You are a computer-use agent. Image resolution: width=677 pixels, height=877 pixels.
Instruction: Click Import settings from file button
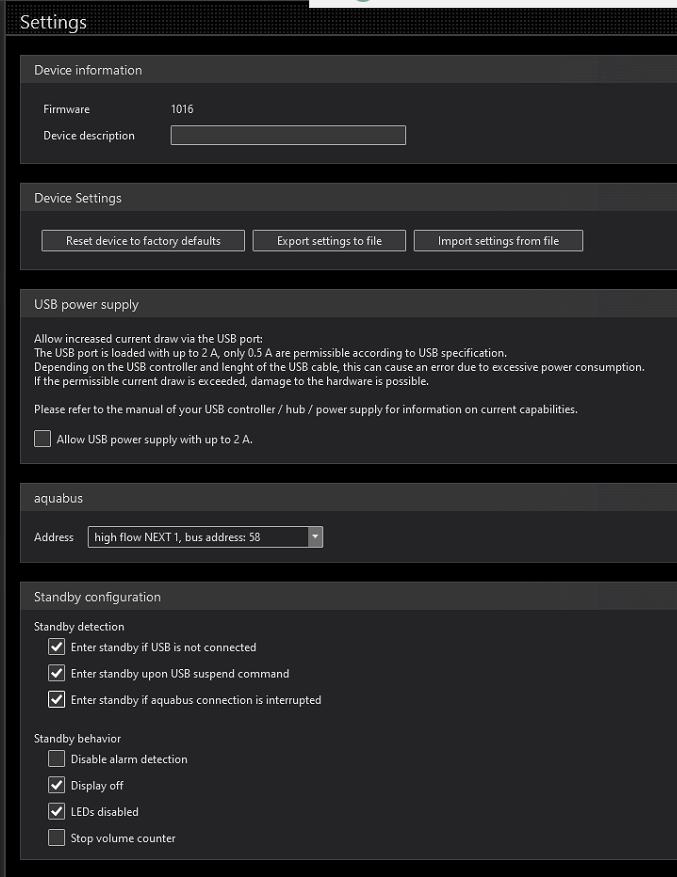497,241
